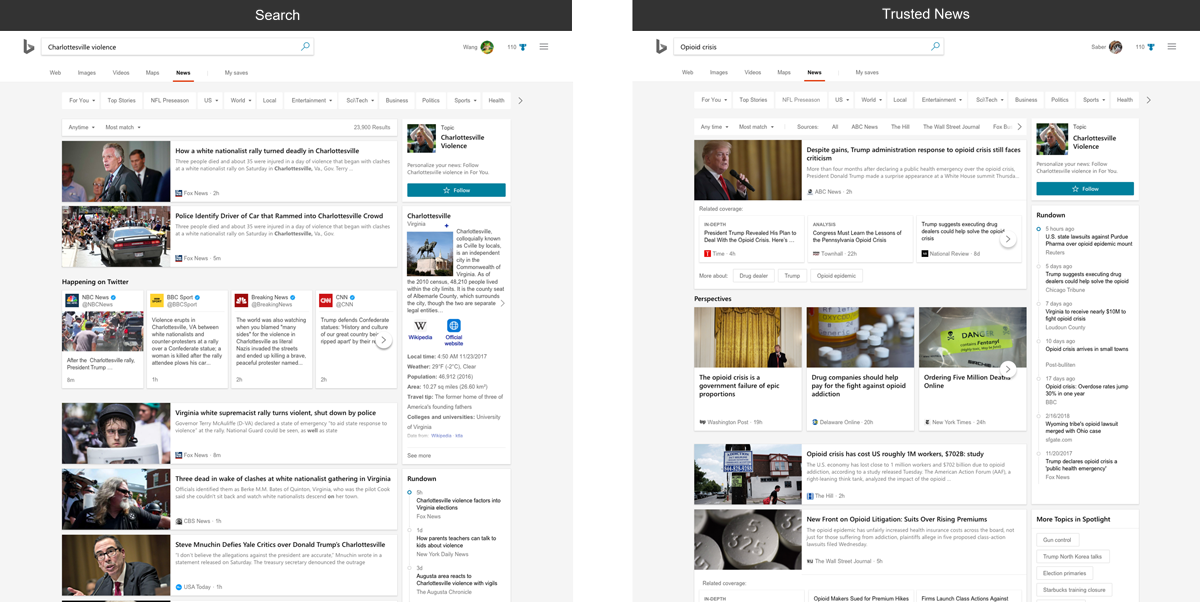Select the Gun control spotlight topic
This screenshot has width=1200, height=602.
click(x=1057, y=540)
